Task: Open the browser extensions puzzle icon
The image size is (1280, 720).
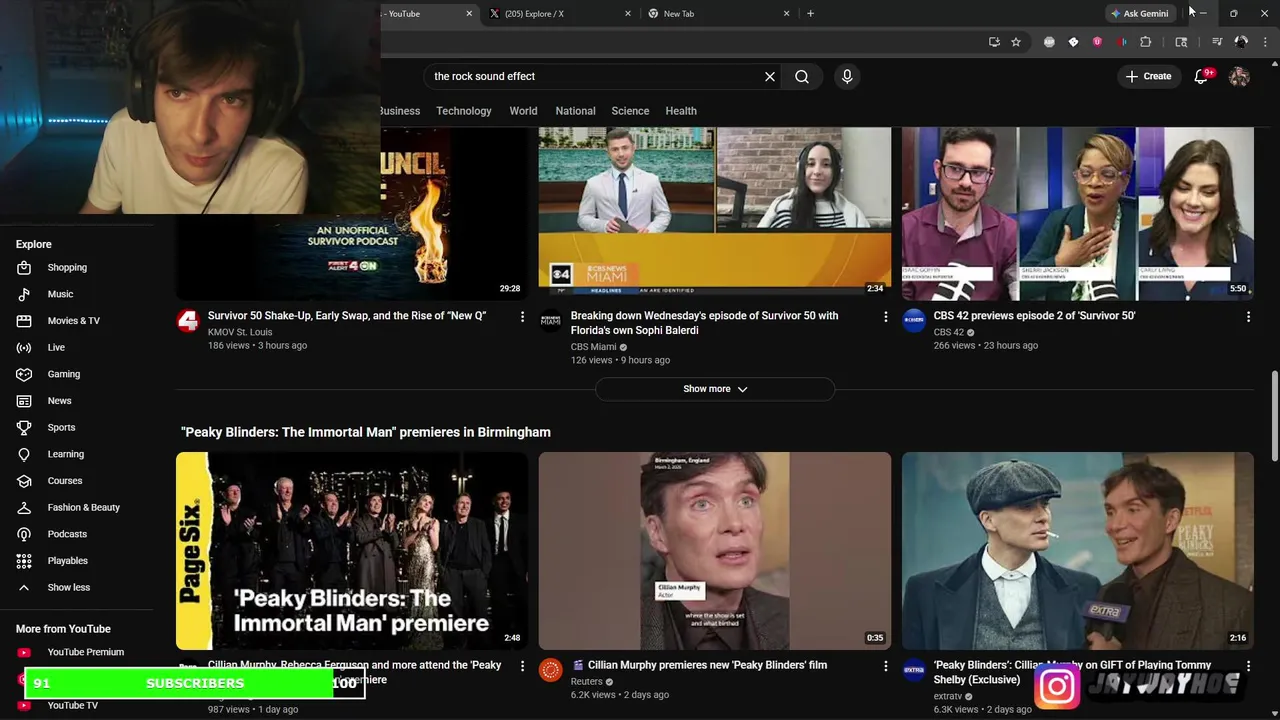Action: click(1146, 42)
